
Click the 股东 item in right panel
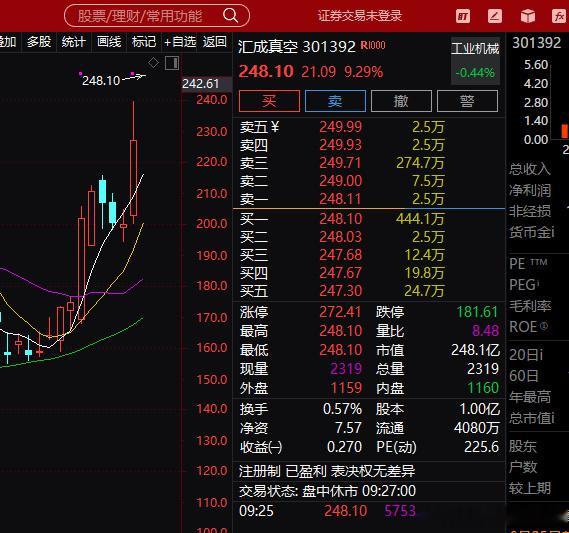523,446
